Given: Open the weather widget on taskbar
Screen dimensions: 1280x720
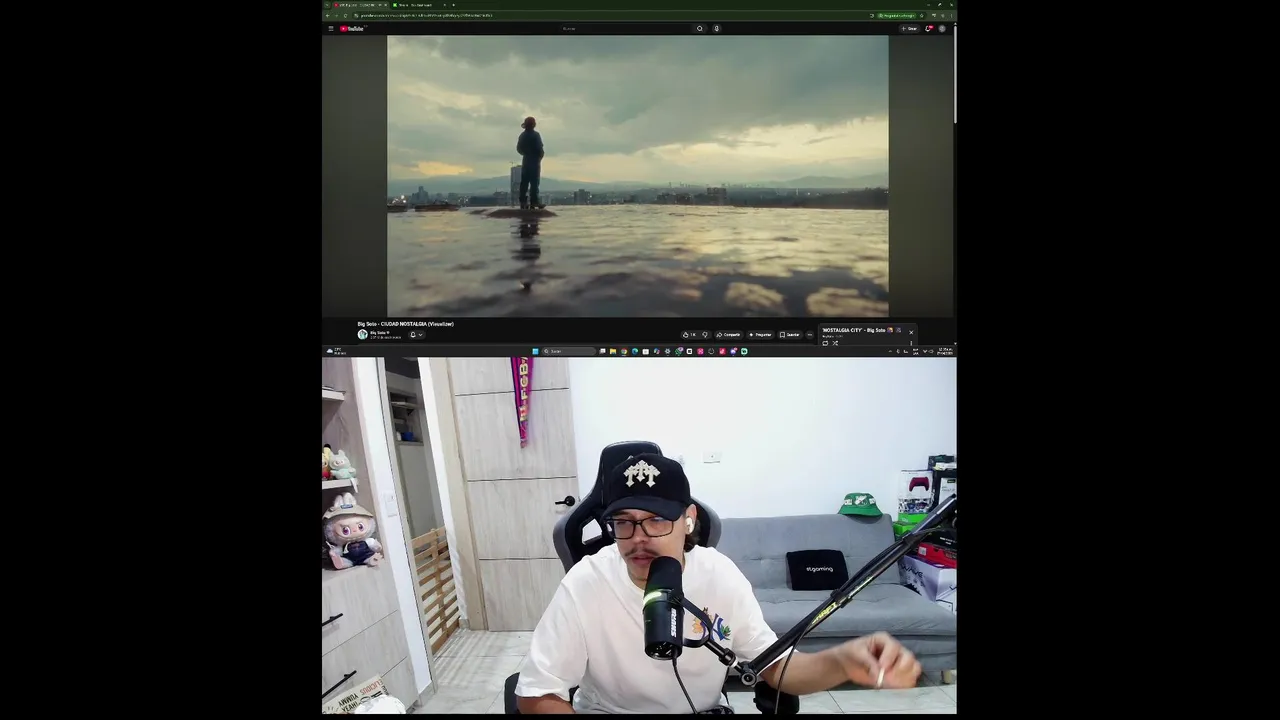Looking at the screenshot, I should point(336,351).
